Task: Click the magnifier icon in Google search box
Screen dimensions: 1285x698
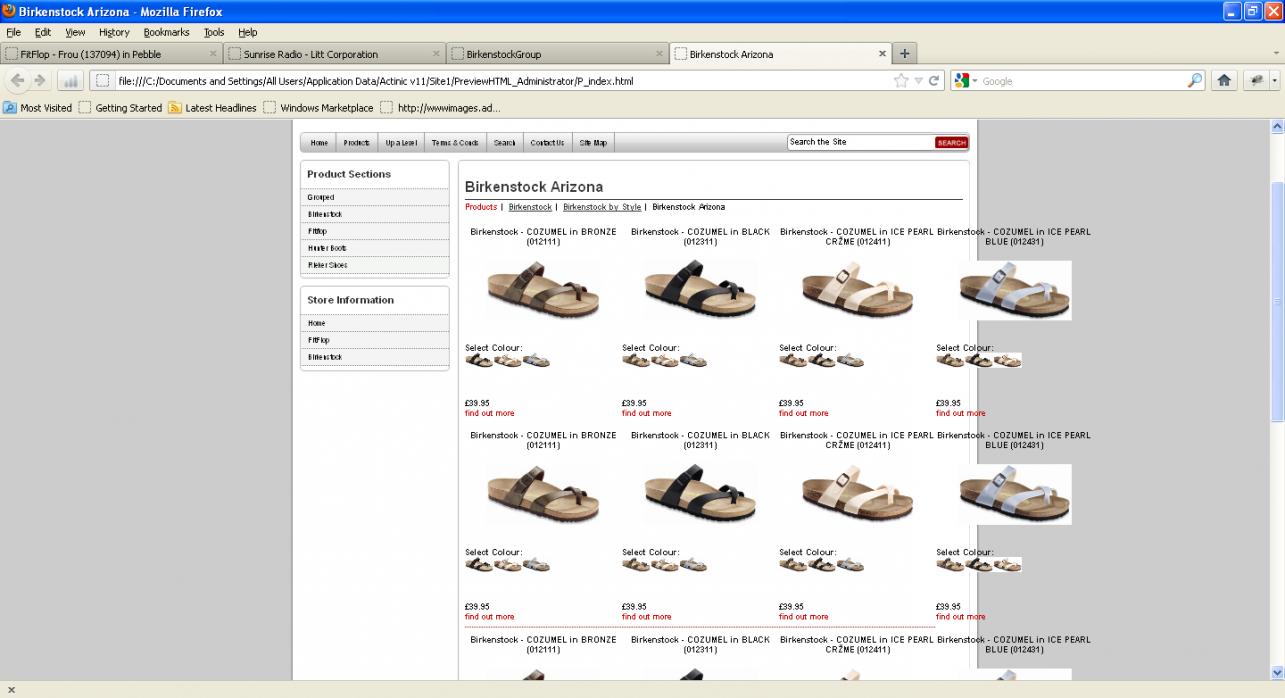Action: [x=1195, y=81]
